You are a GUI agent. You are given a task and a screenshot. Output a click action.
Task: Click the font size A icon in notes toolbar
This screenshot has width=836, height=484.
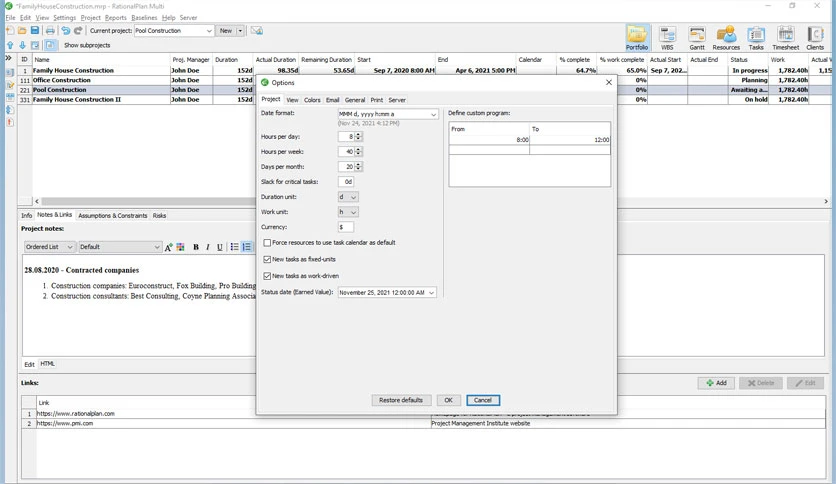click(x=168, y=247)
